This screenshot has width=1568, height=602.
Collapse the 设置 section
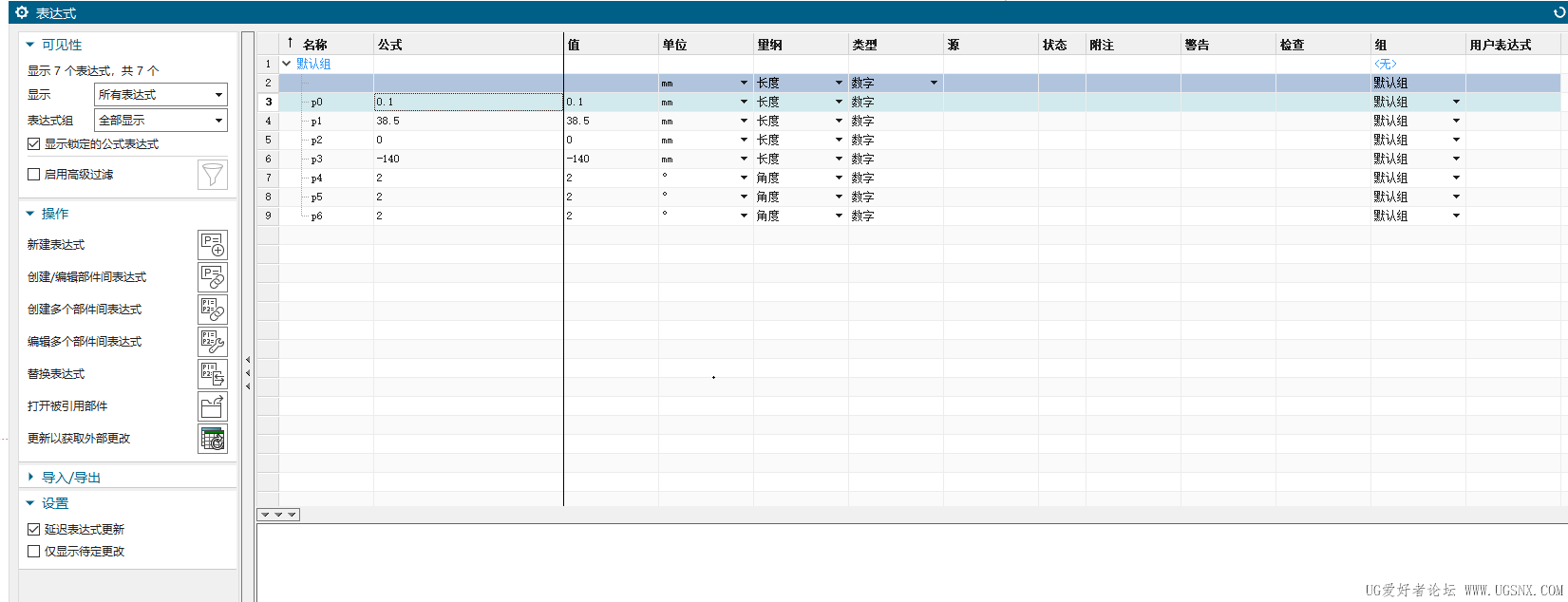pyautogui.click(x=30, y=503)
